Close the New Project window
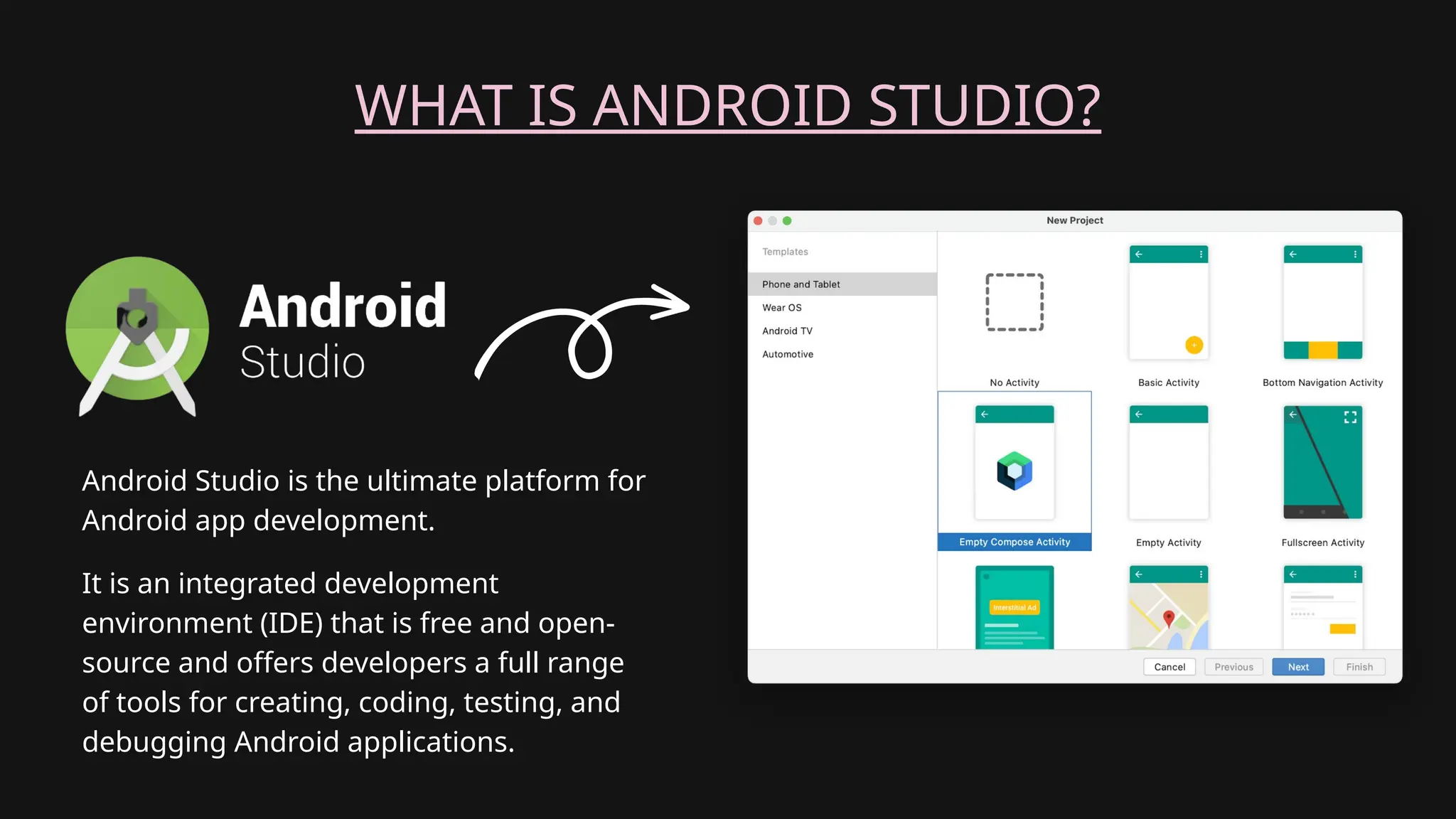Viewport: 1456px width, 819px height. pos(758,220)
